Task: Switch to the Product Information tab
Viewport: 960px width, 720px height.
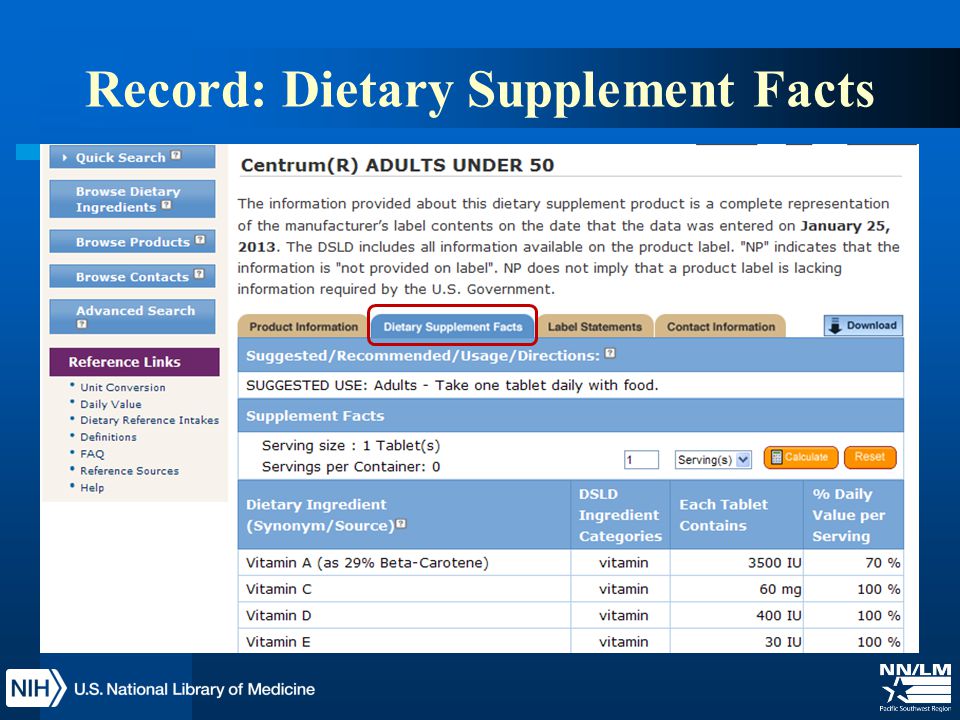Action: [303, 326]
